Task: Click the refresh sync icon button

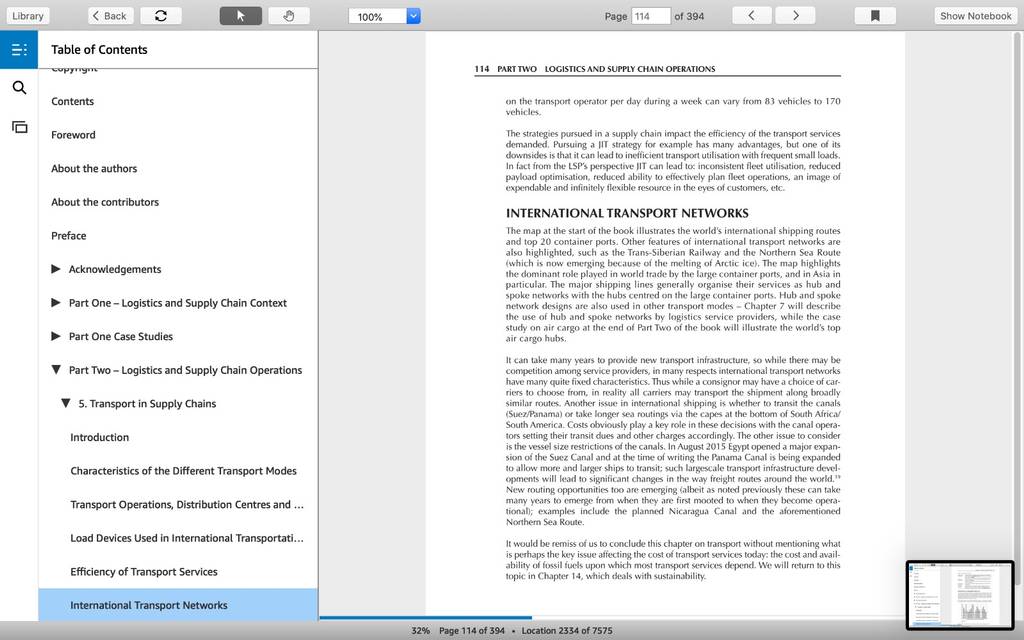Action: (x=161, y=16)
